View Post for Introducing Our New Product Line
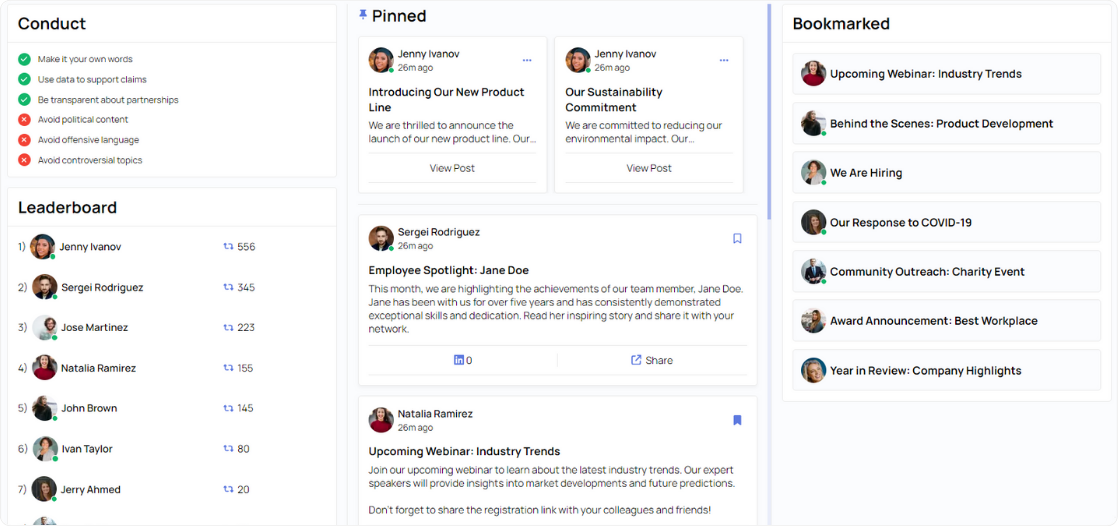Screen dimensions: 1118x526 click(452, 168)
